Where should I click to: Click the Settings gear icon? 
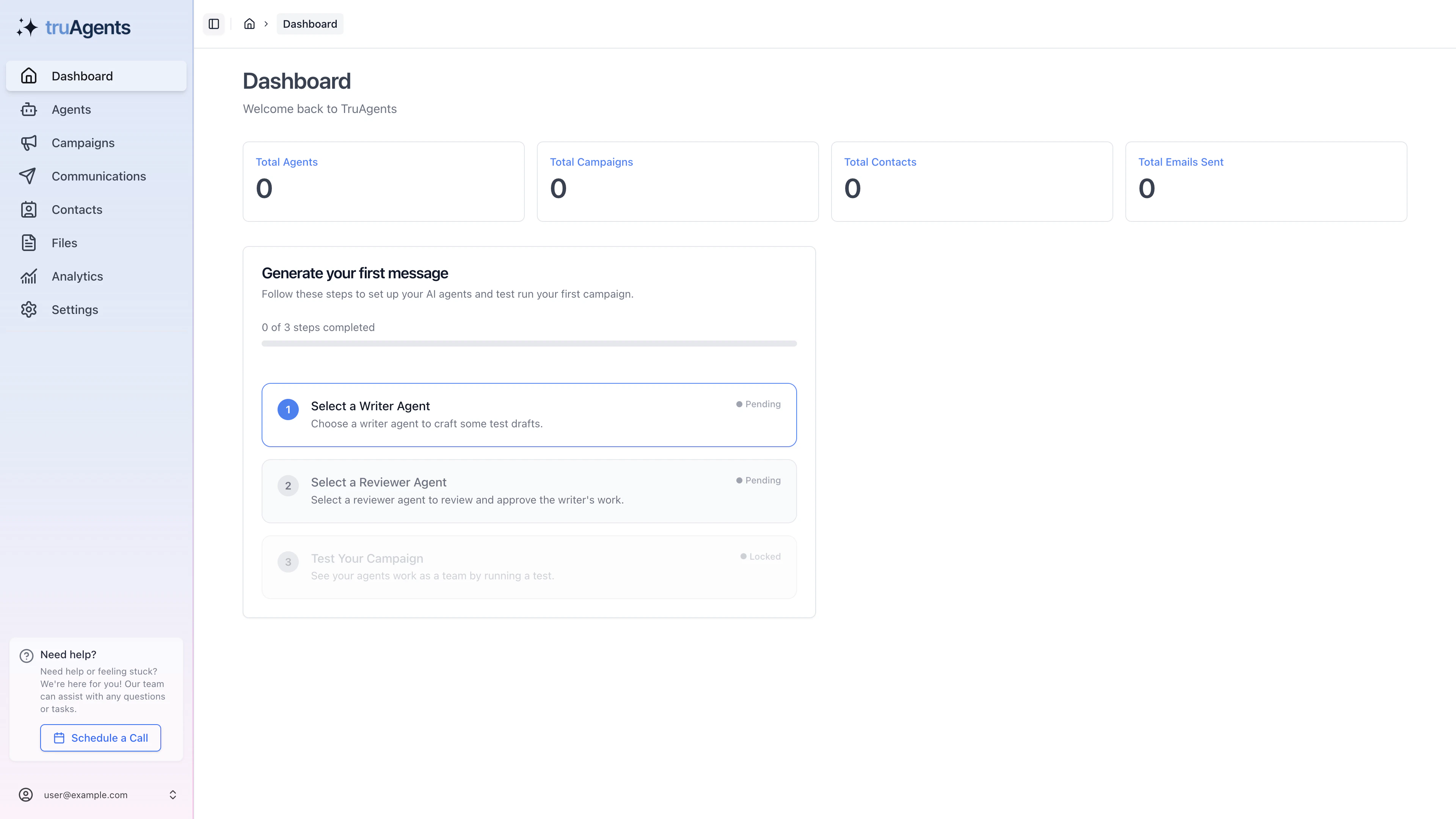pos(29,309)
